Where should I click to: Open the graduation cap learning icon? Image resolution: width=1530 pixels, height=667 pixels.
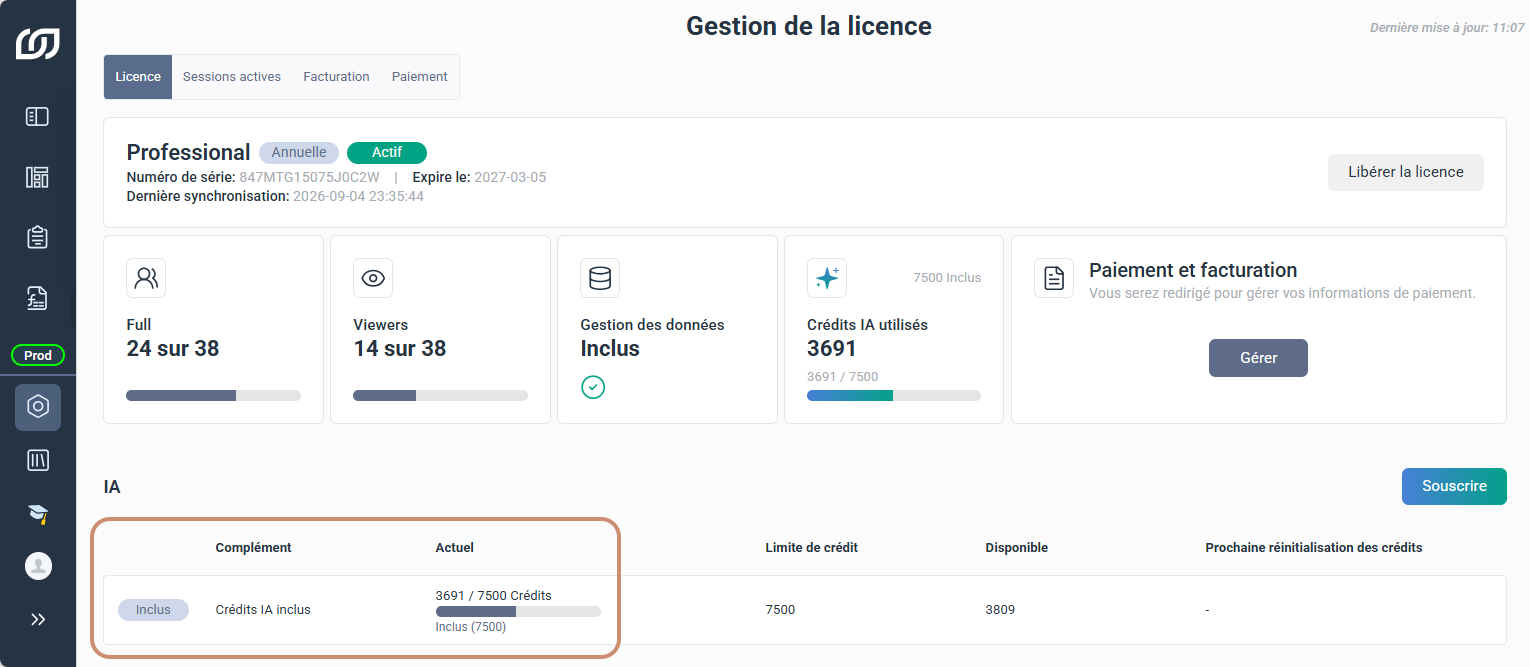[38, 514]
